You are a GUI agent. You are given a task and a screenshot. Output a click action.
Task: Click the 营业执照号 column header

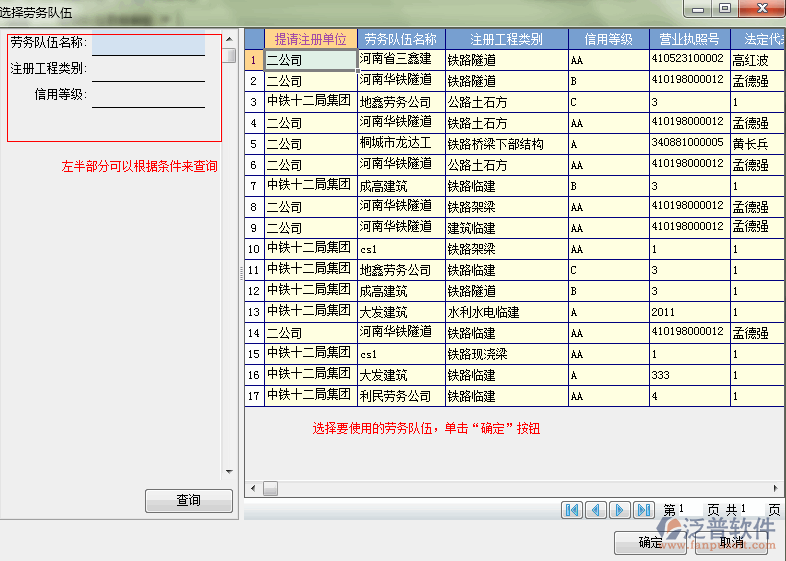689,39
